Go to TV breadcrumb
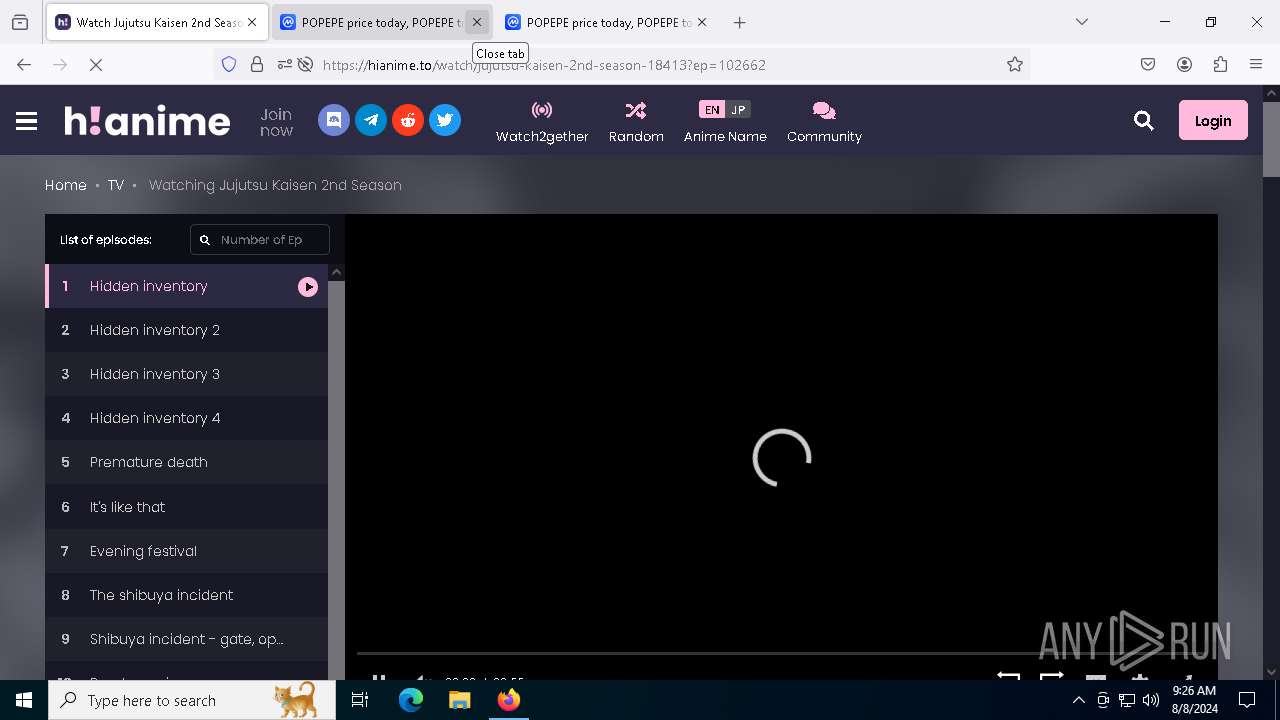 tap(116, 185)
